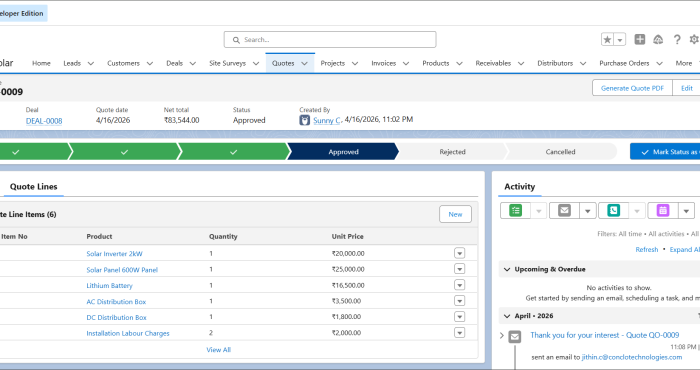Click the New Event calendar icon
The height and width of the screenshot is (370, 700).
pyautogui.click(x=663, y=210)
